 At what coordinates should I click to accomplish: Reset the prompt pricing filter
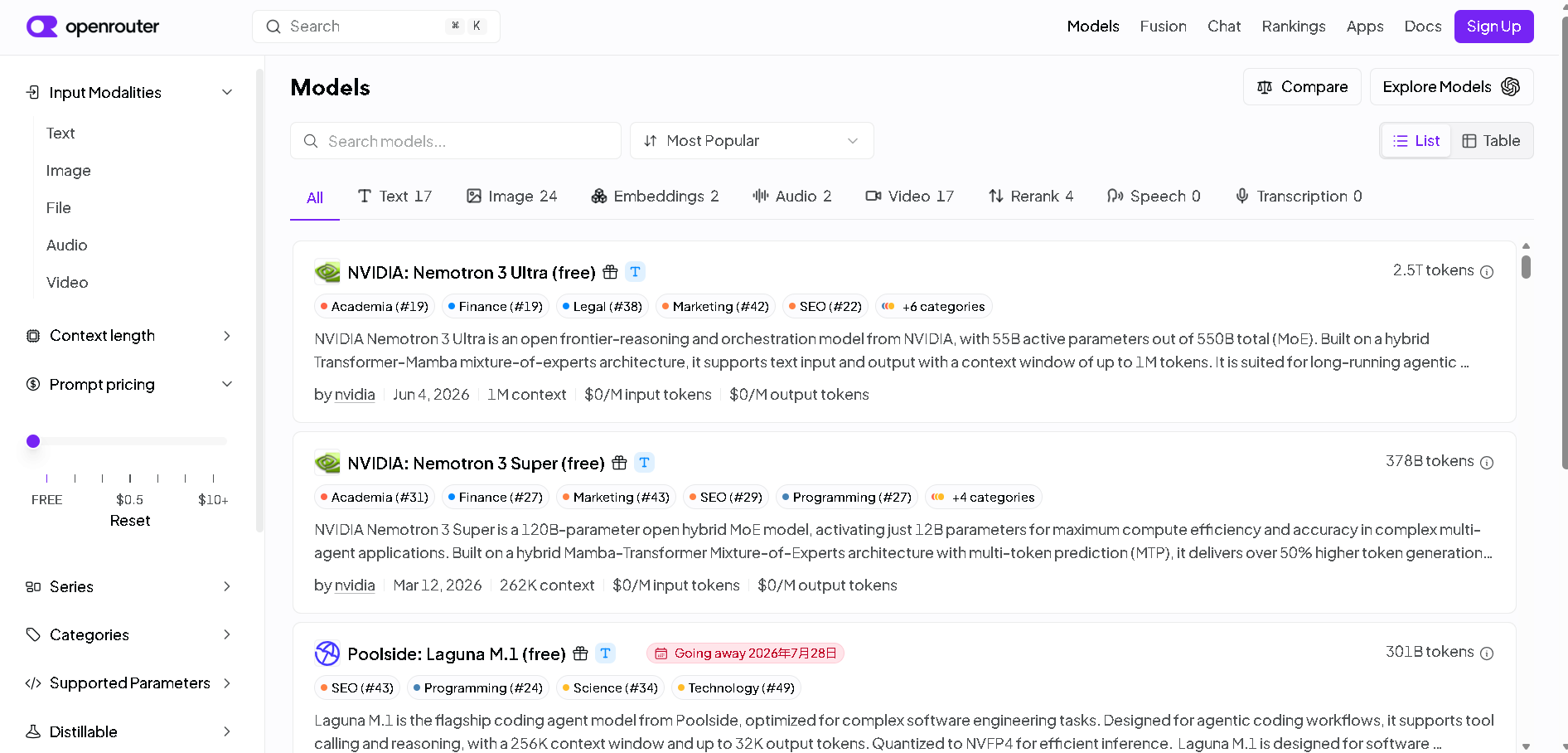pos(130,521)
